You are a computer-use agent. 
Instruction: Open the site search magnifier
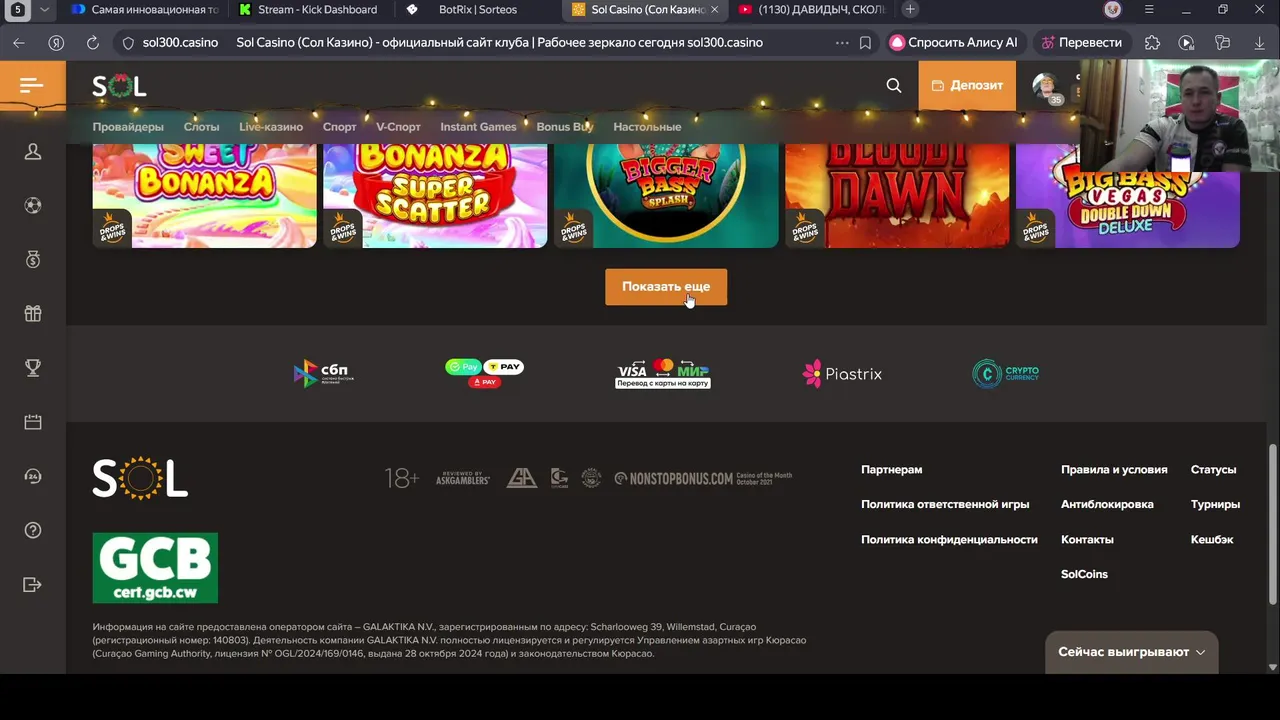894,86
